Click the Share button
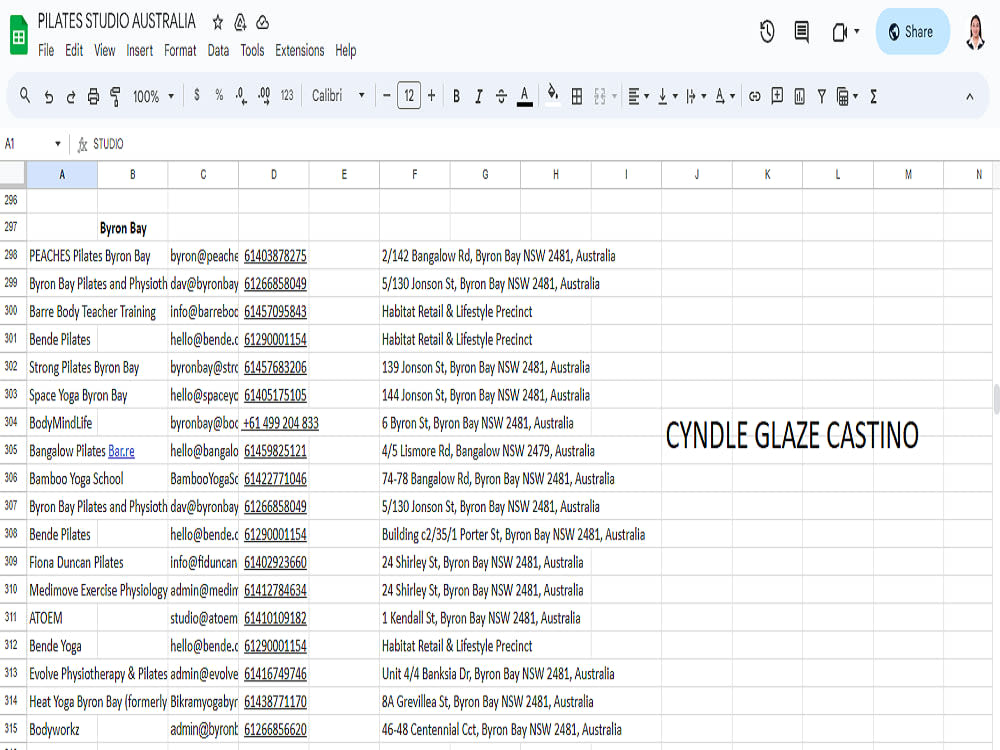This screenshot has width=1000, height=750. [x=913, y=31]
